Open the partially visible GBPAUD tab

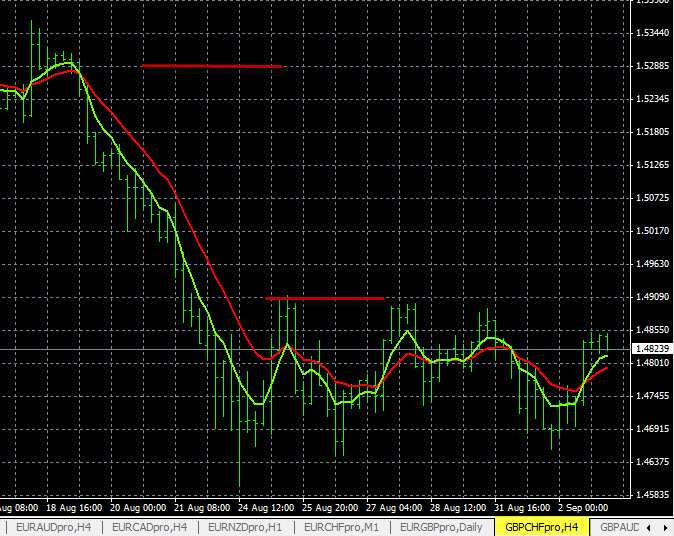(619, 527)
